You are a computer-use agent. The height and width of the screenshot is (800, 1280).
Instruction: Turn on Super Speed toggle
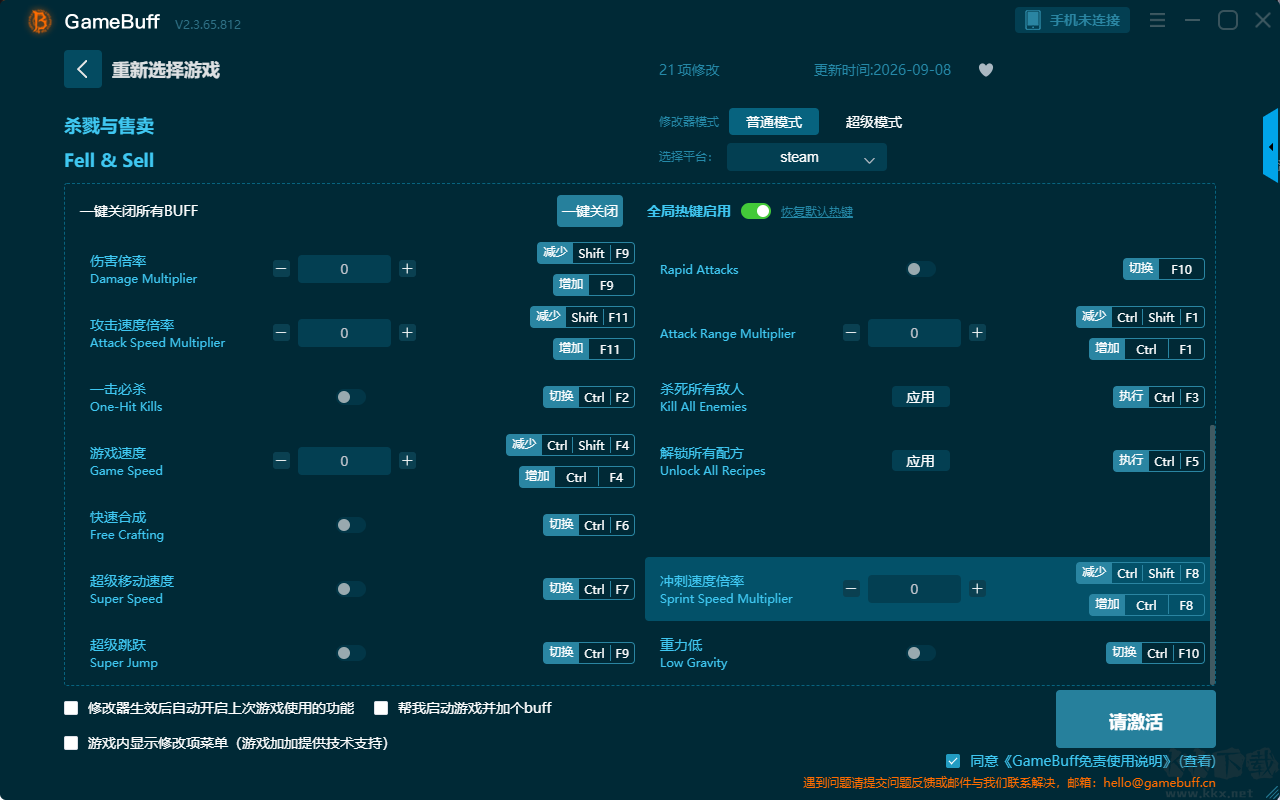tap(351, 589)
